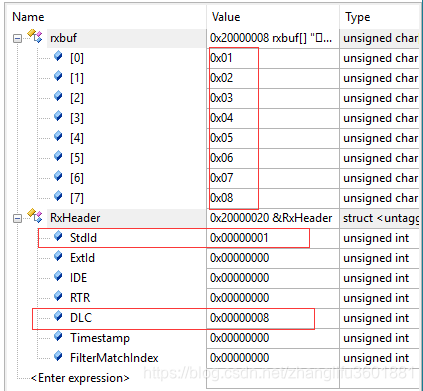Click the value 0x03
Viewport: 423px width, 391px height.
221,98
